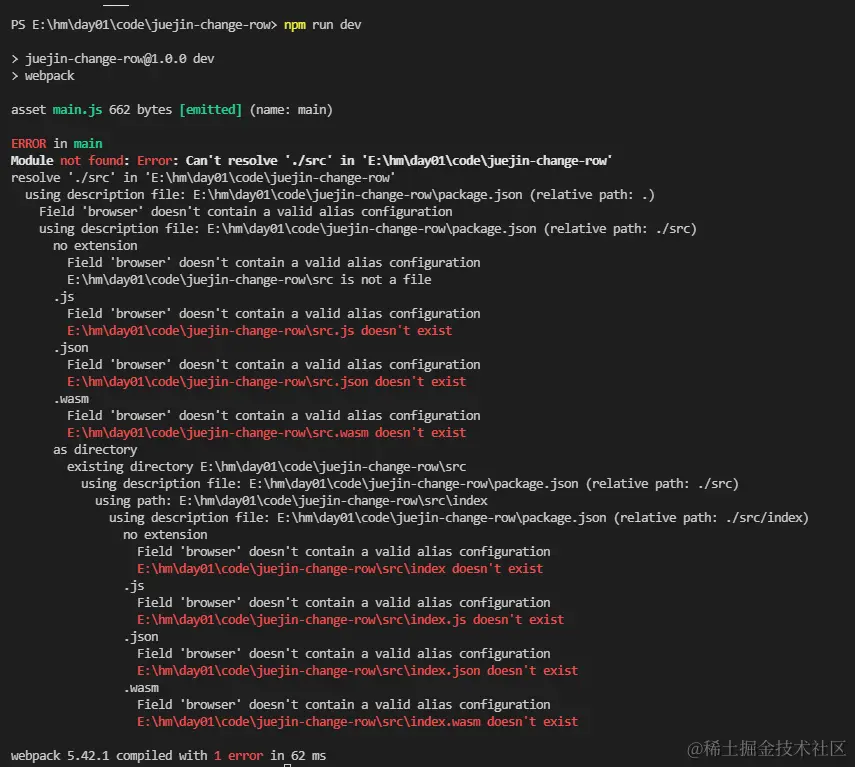
Task: Click the red "src\index.js doesn't exist" line
Action: point(351,620)
